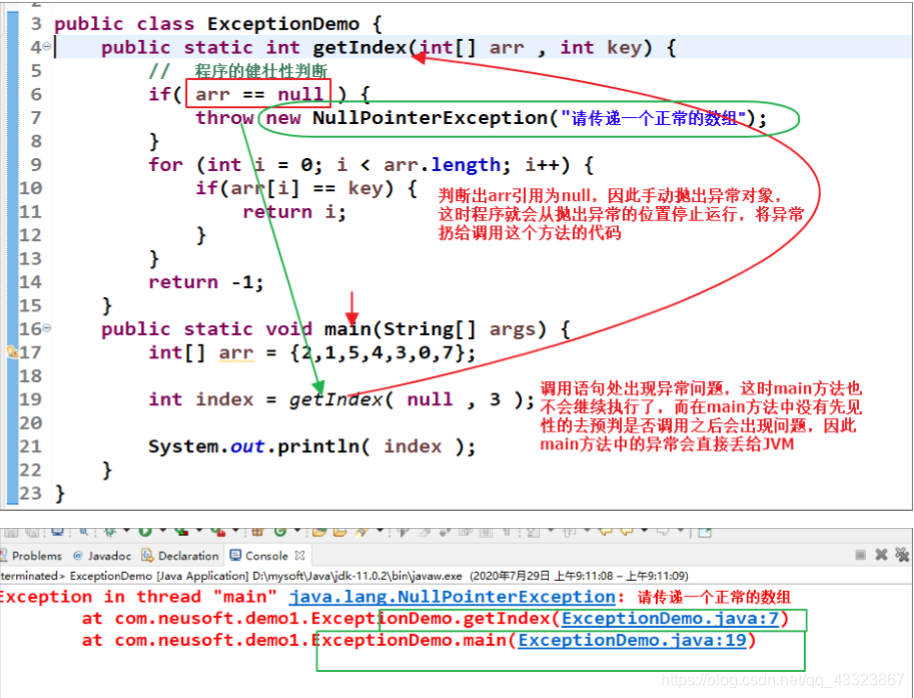Collapse the main method at line 16
The width and height of the screenshot is (914, 698).
[46, 328]
